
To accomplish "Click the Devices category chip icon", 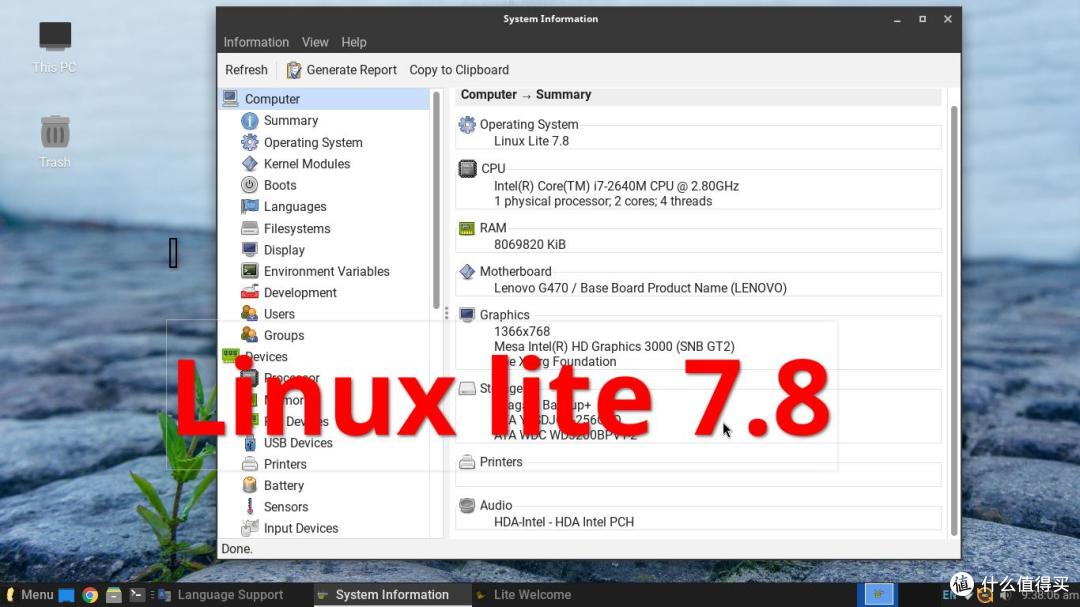I will click(230, 356).
